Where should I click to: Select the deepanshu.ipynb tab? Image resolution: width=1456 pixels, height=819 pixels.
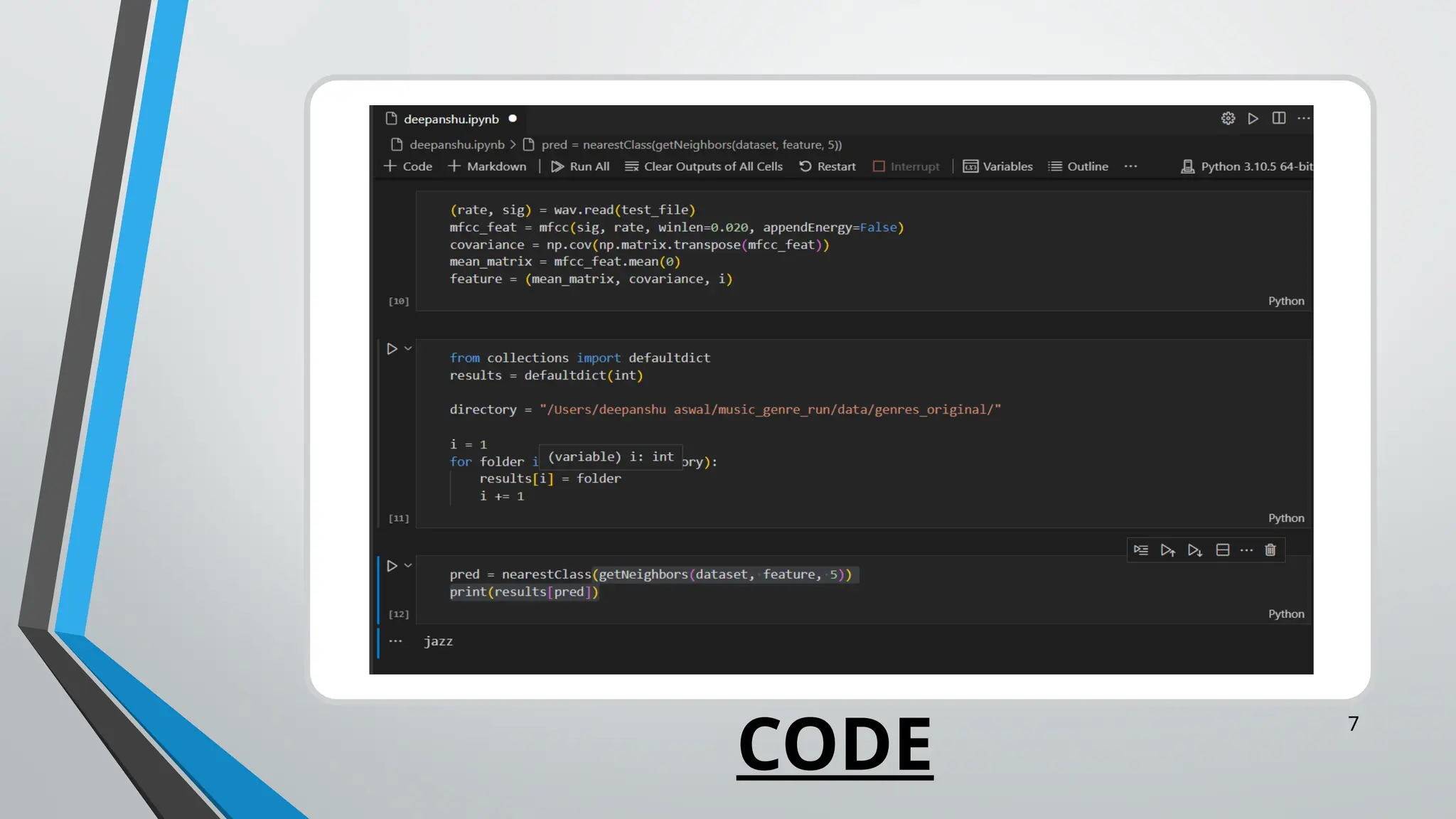451,119
